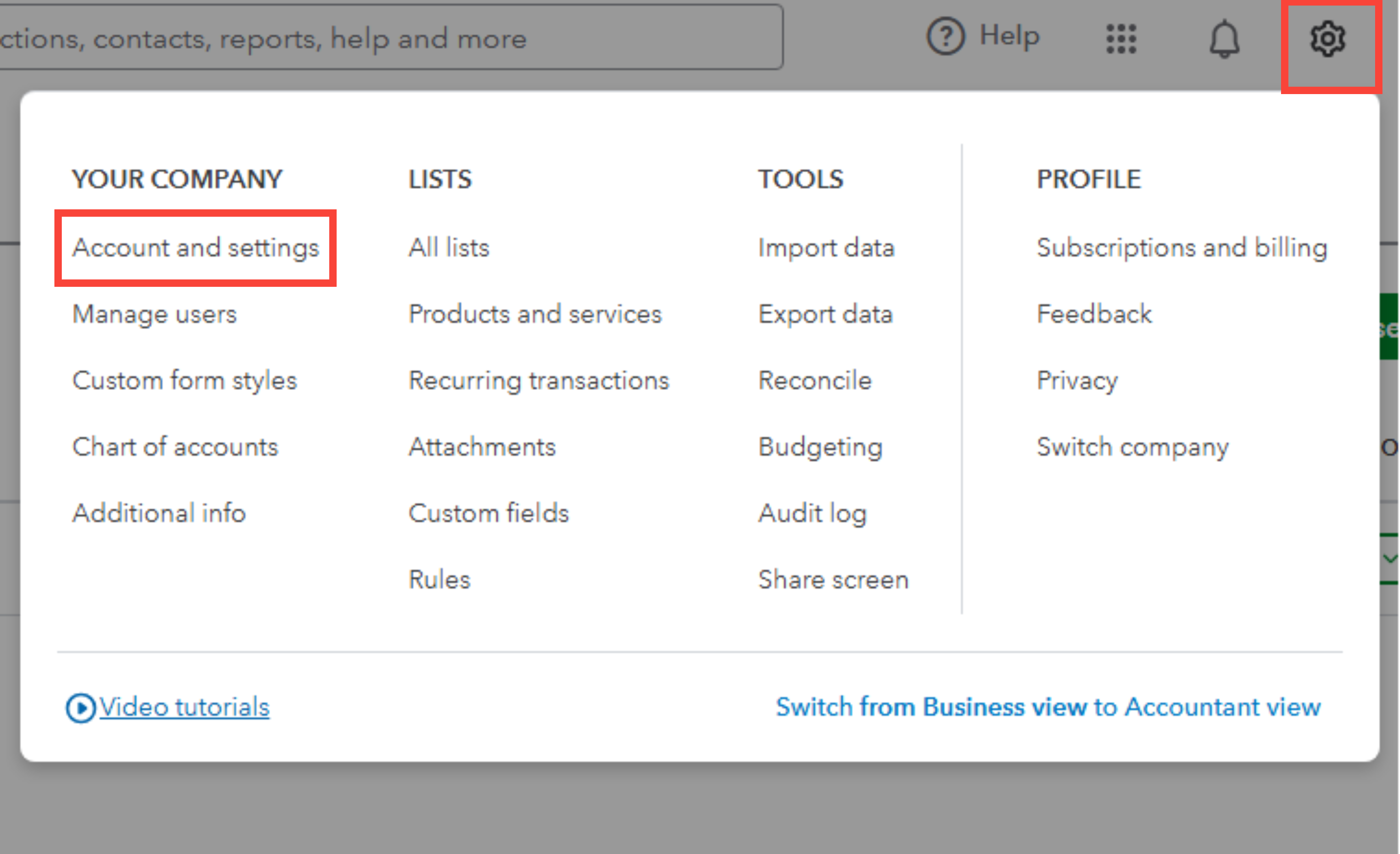Open Products and services list
This screenshot has width=1400, height=854.
tap(534, 314)
